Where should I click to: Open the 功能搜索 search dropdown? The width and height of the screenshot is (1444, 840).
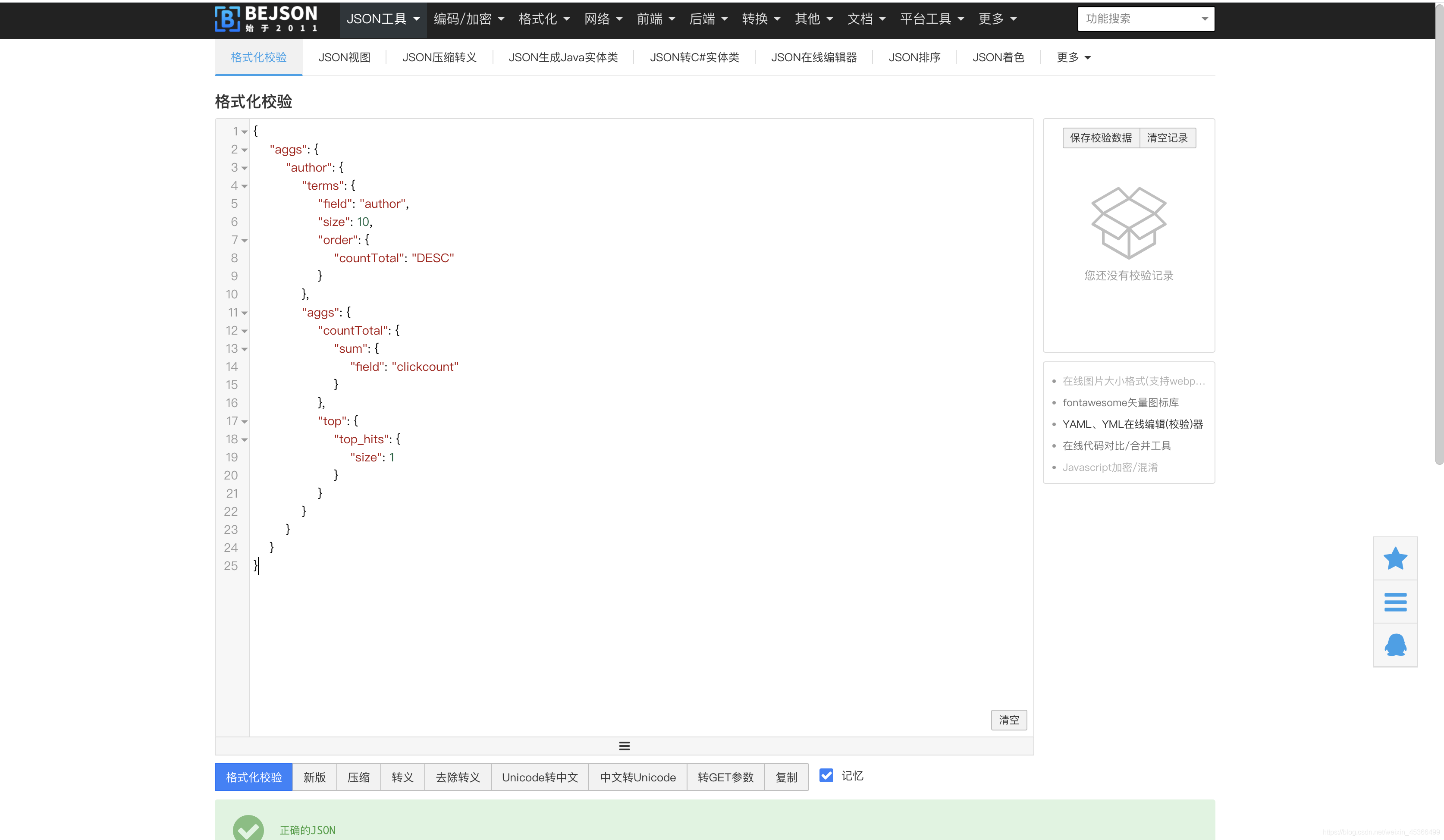(1146, 19)
